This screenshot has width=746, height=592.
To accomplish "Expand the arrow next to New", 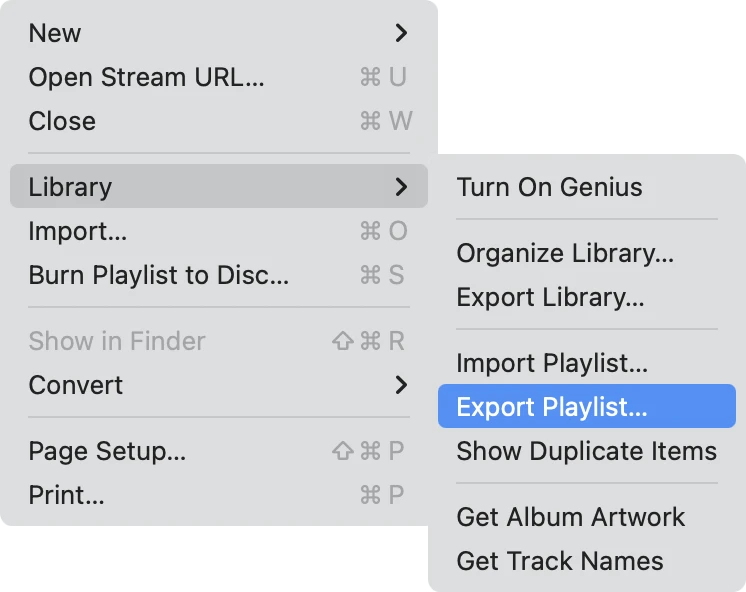I will pyautogui.click(x=401, y=33).
